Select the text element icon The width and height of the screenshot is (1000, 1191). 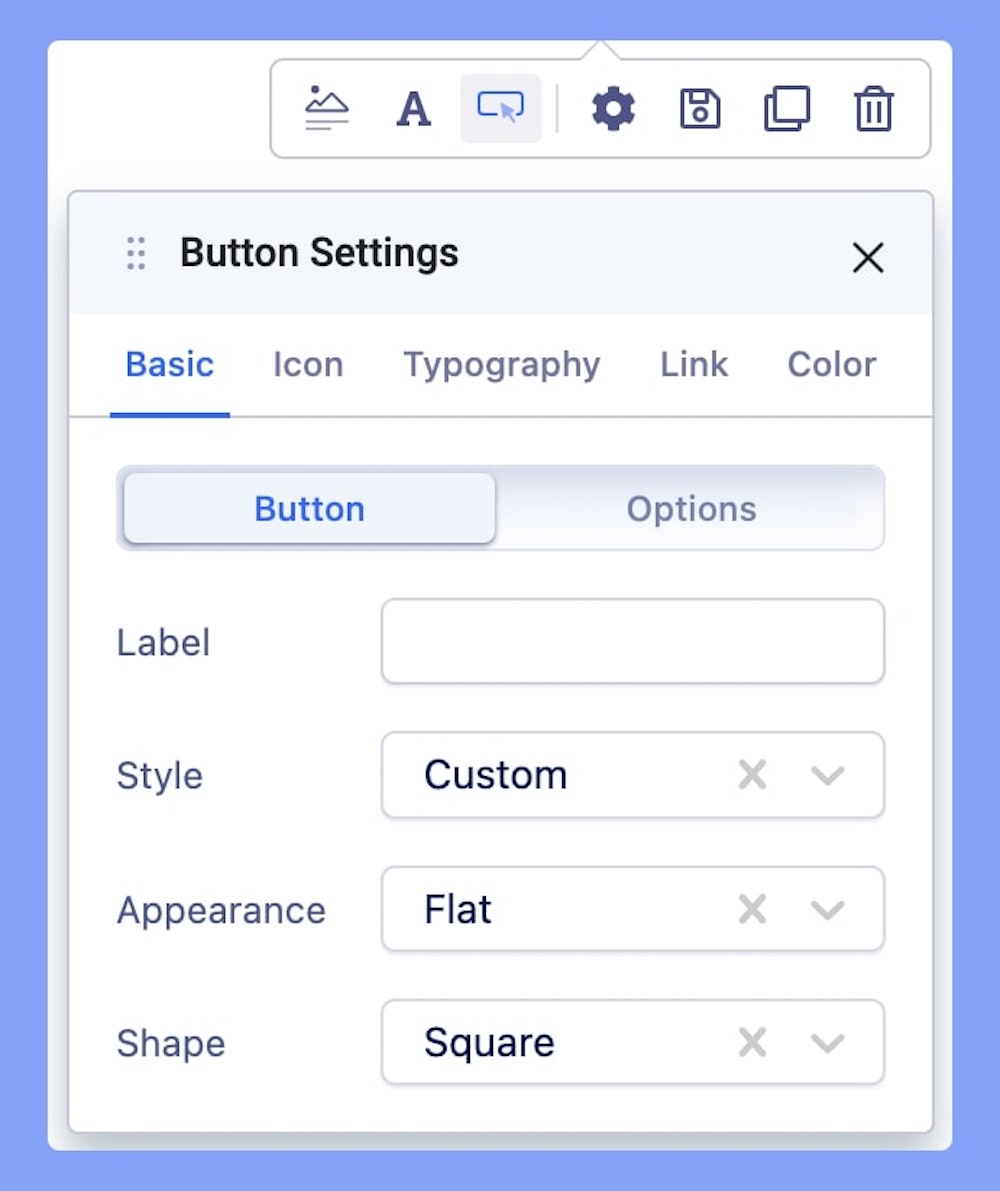(x=413, y=108)
